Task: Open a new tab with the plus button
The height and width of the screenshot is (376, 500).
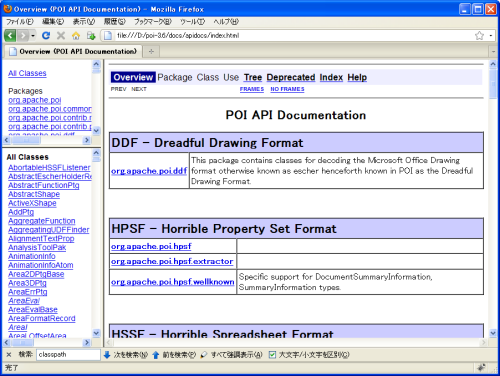Action: tap(151, 51)
